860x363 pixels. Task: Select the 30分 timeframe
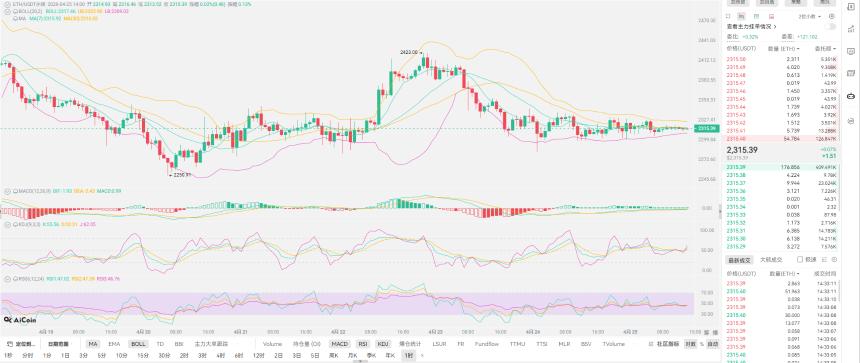[164, 355]
